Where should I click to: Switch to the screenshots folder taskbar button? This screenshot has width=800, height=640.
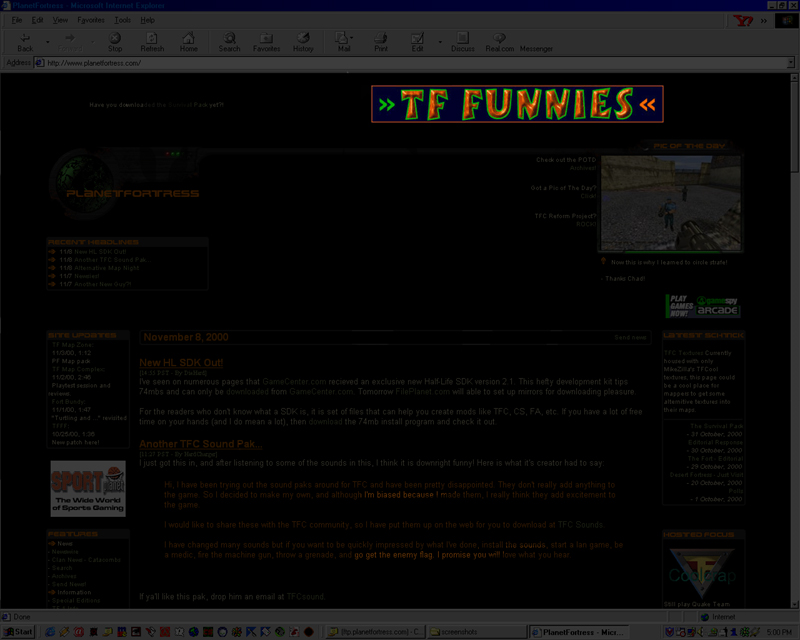click(x=477, y=632)
